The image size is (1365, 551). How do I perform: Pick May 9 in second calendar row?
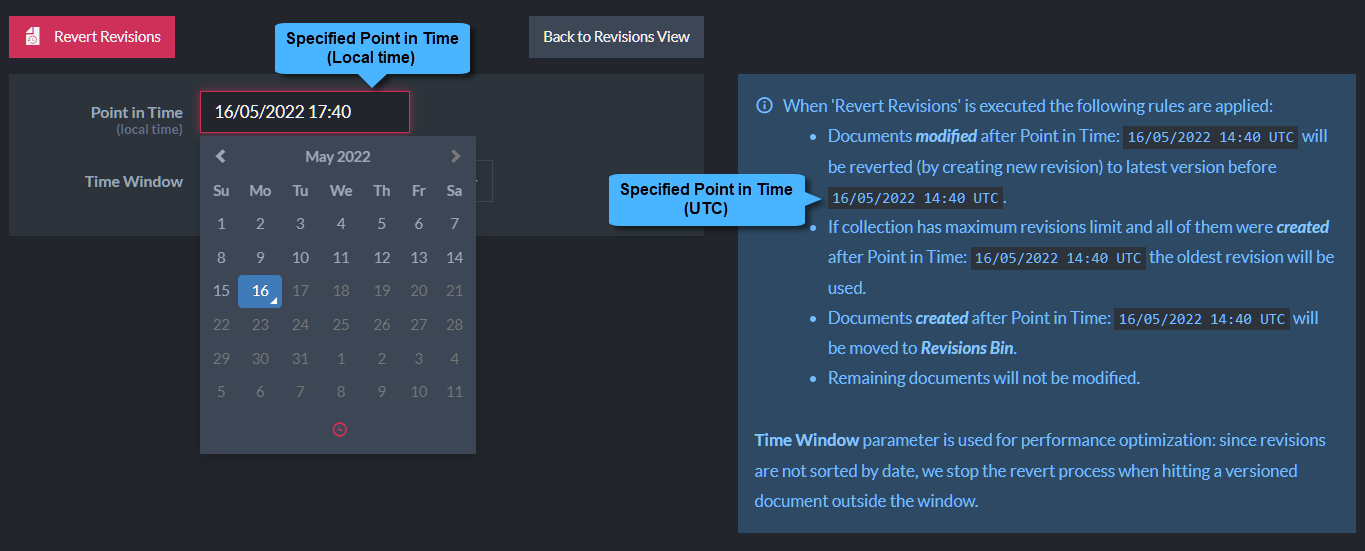coord(260,257)
